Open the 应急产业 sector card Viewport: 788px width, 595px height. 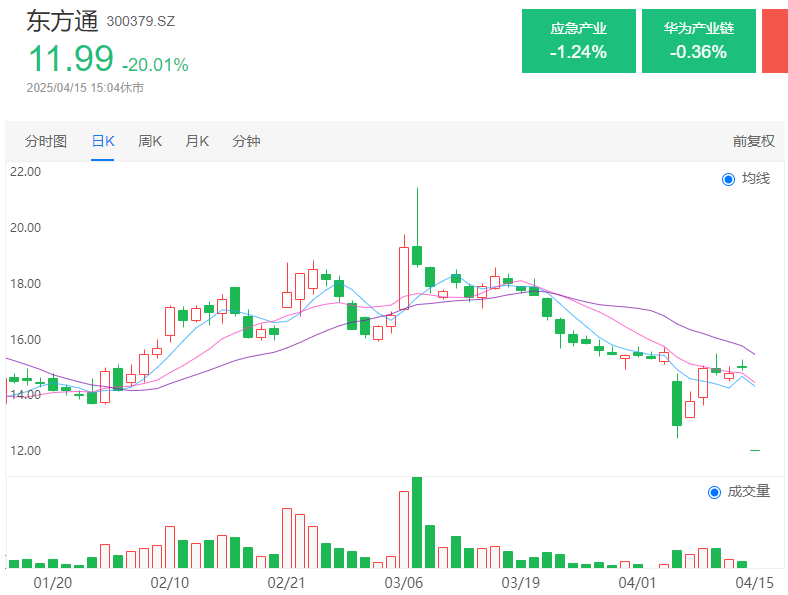pyautogui.click(x=578, y=41)
